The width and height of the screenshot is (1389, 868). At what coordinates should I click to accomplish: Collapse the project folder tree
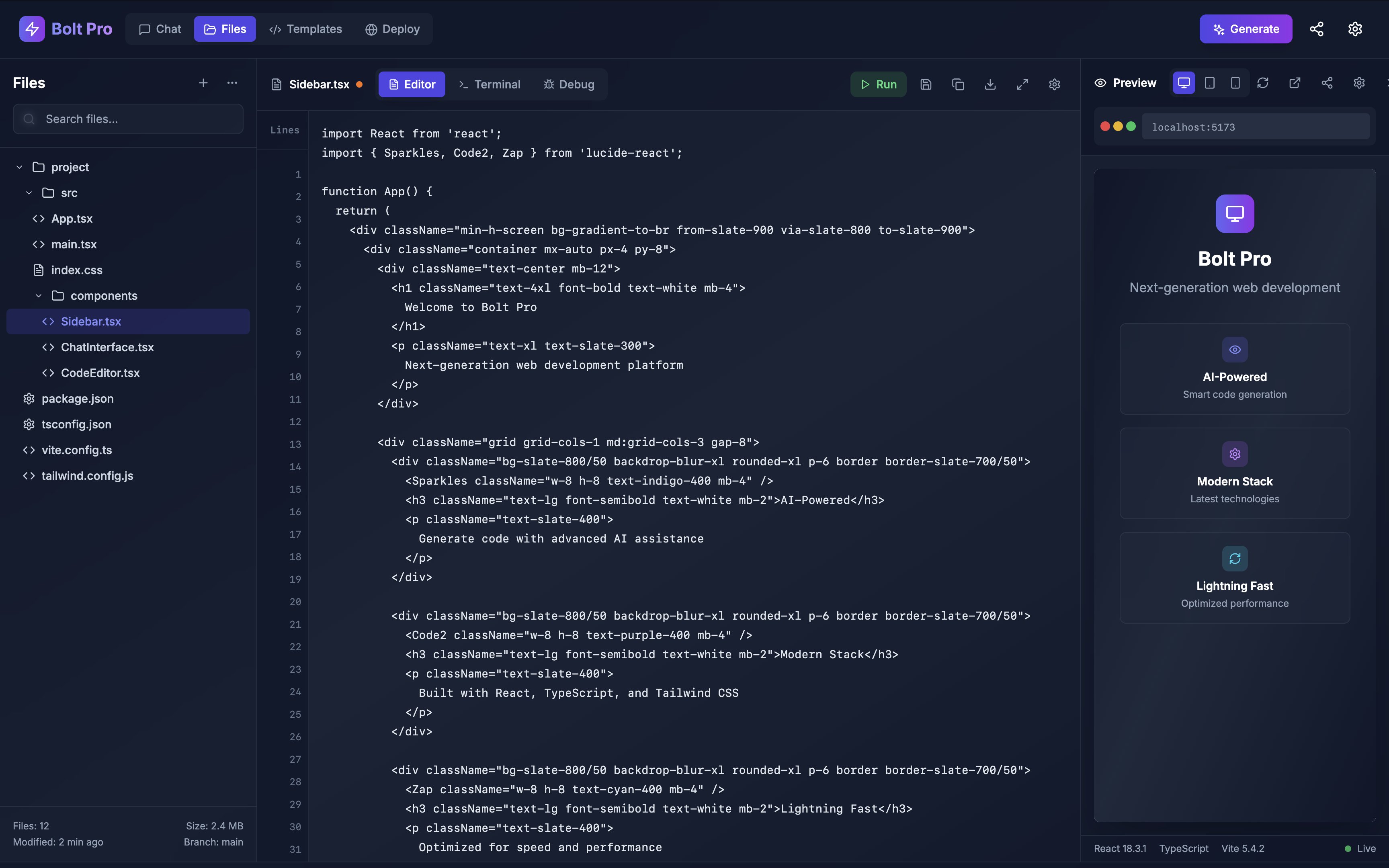pyautogui.click(x=18, y=166)
